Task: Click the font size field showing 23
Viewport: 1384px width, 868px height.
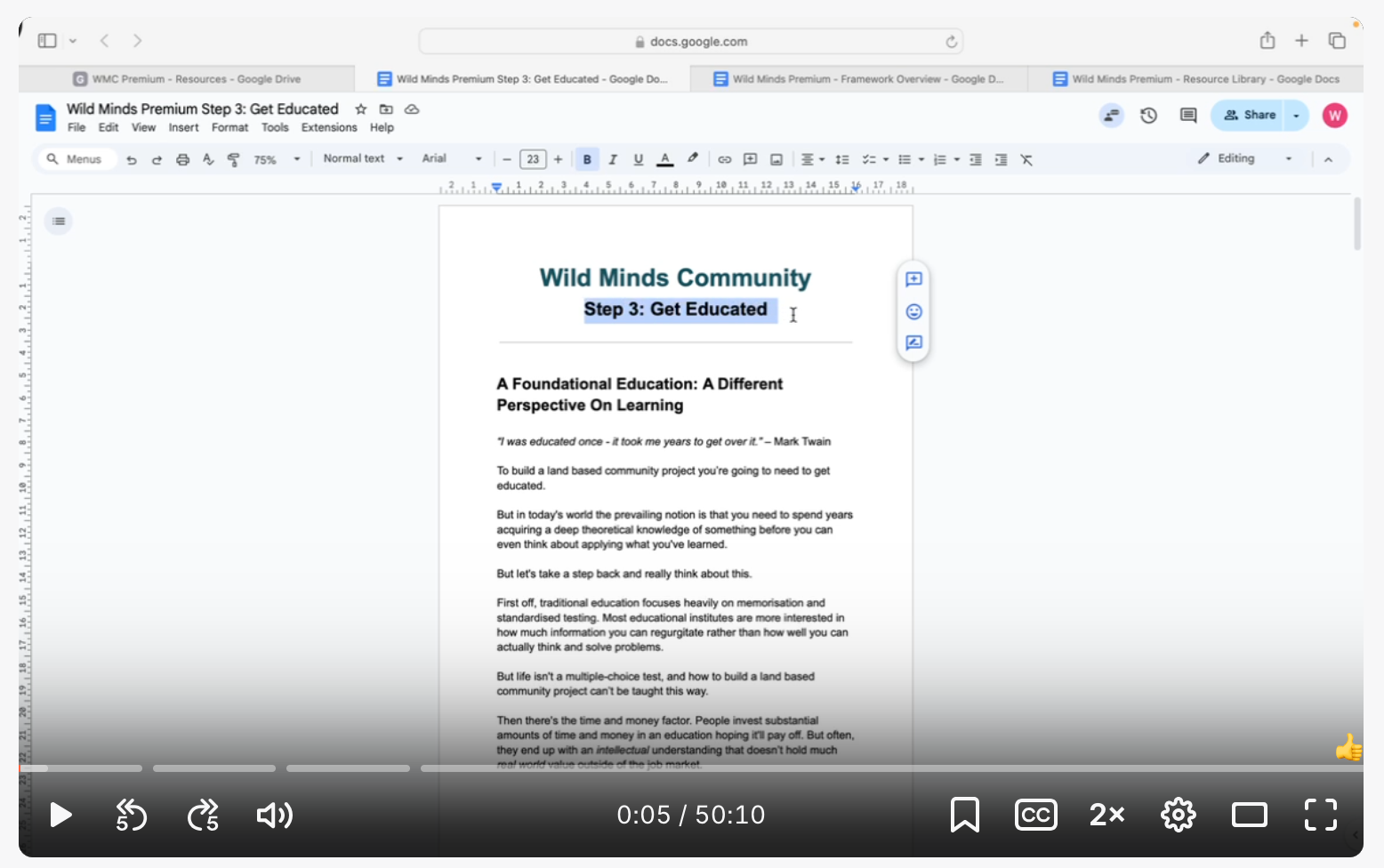Action: tap(533, 160)
